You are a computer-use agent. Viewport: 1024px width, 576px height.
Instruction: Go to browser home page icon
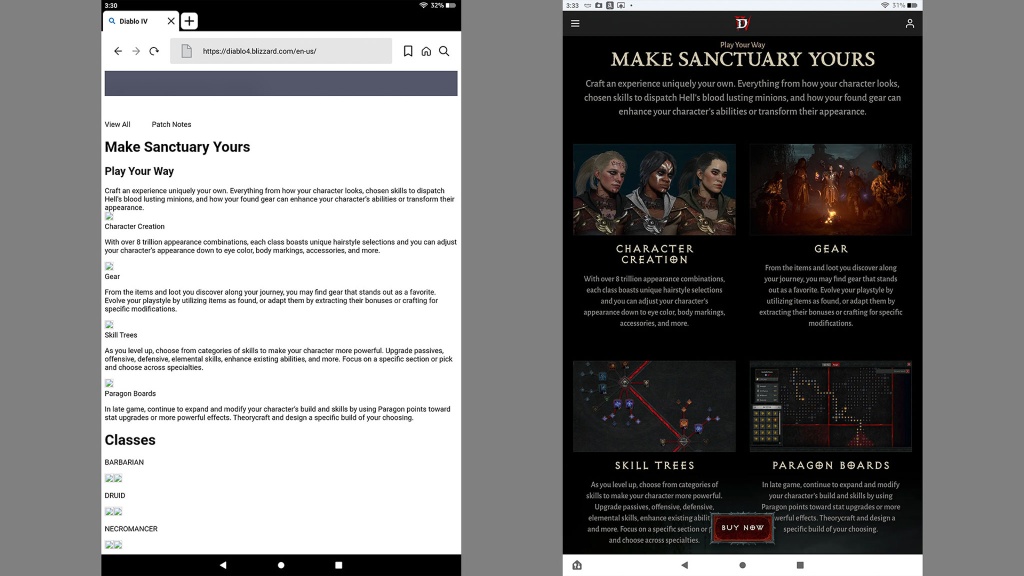(426, 51)
